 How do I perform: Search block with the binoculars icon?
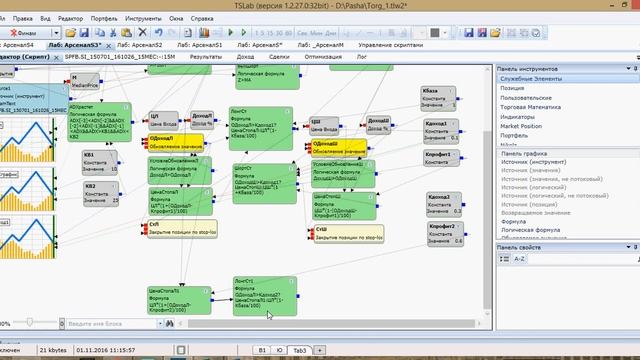click(170, 323)
